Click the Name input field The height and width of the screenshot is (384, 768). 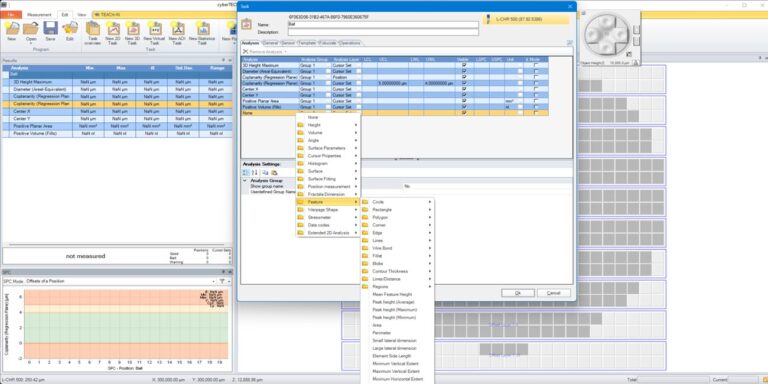[383, 24]
